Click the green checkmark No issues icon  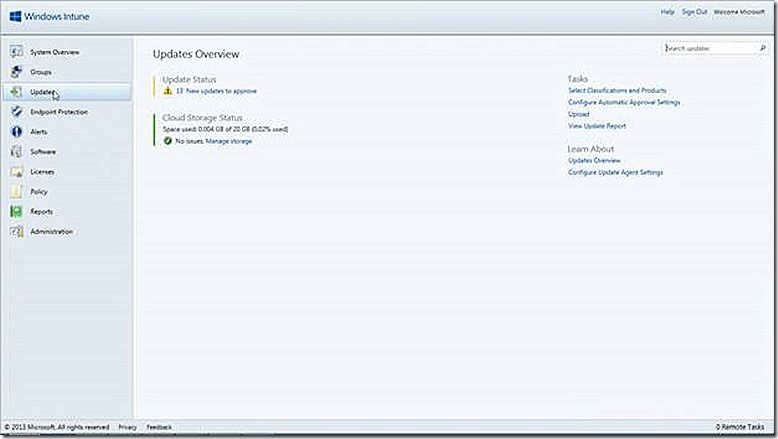pyautogui.click(x=168, y=141)
